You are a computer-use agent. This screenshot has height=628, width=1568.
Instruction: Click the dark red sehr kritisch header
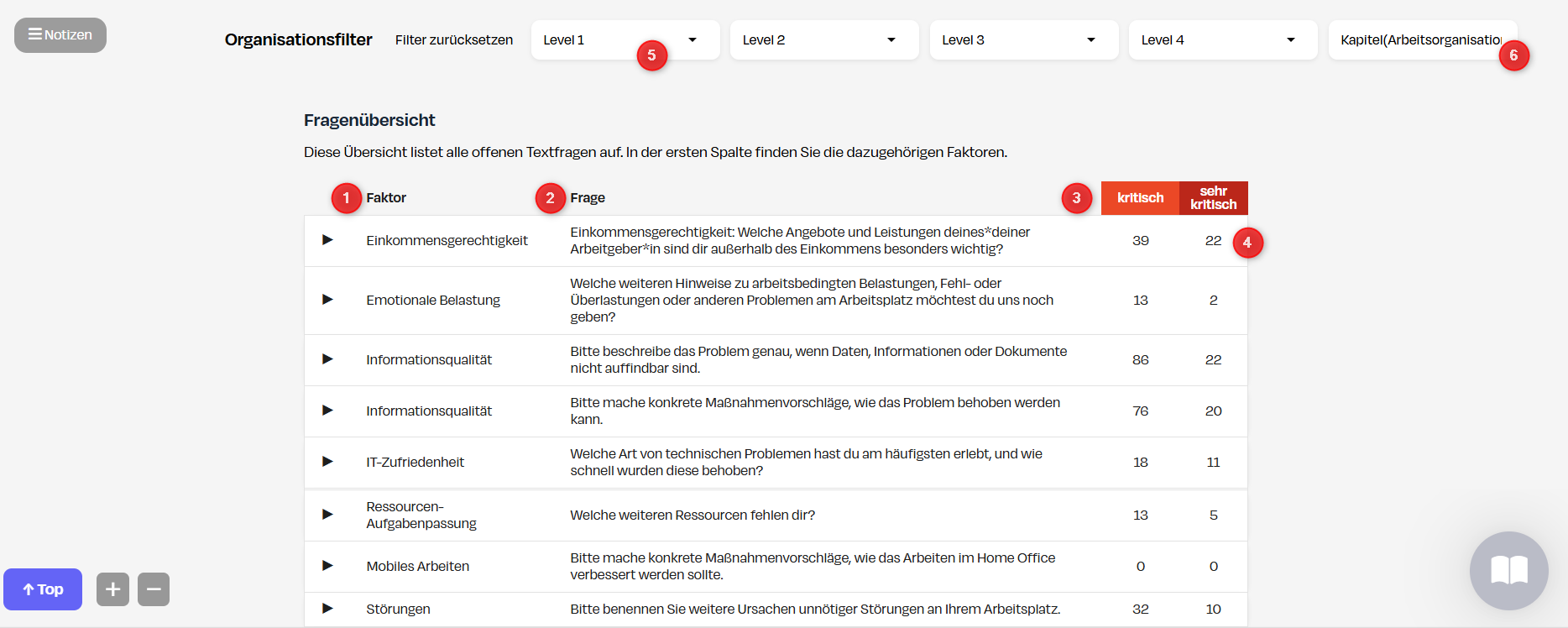click(x=1213, y=198)
